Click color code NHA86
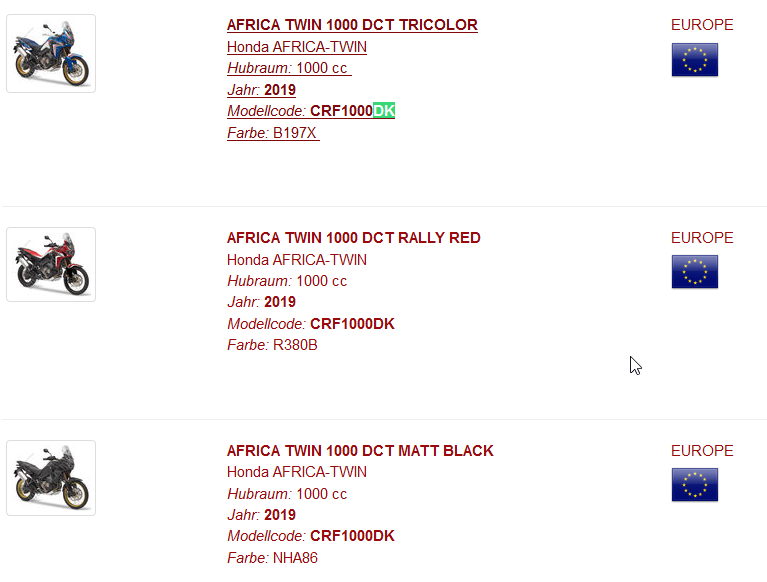The width and height of the screenshot is (767, 582). [295, 558]
